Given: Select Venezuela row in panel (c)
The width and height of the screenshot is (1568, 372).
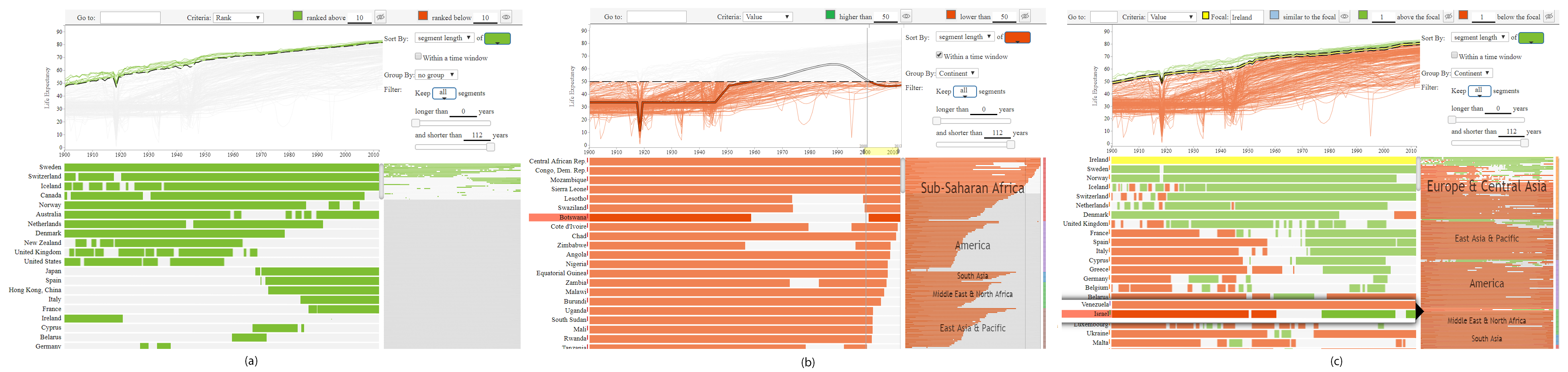Looking at the screenshot, I should pyautogui.click(x=1239, y=304).
